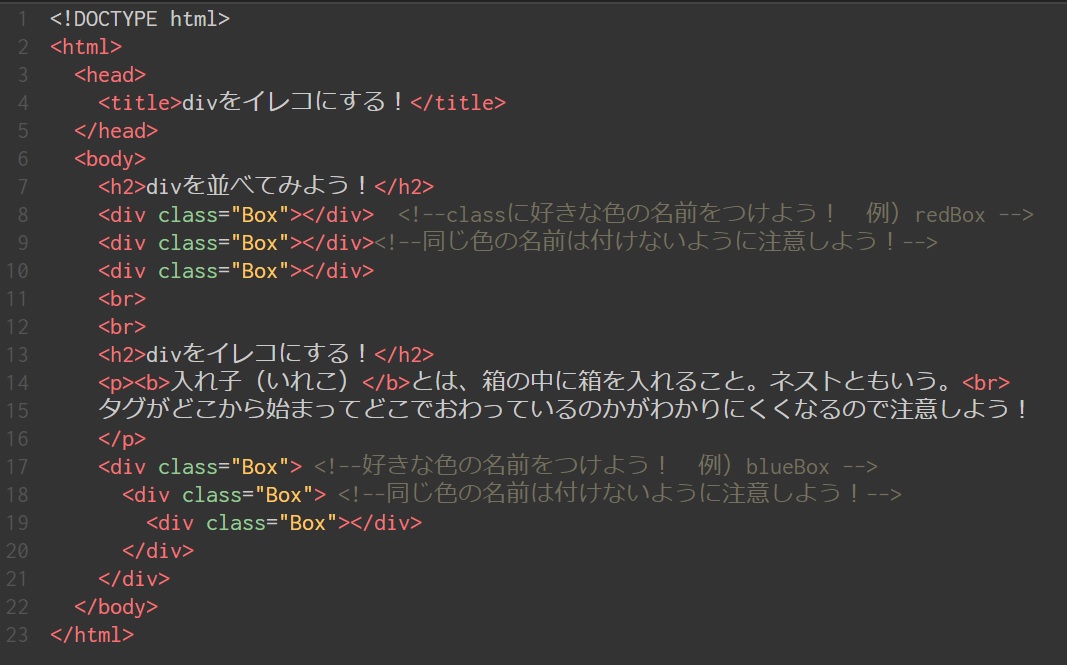Place cursor on the DOCTYPE html declaration
The height and width of the screenshot is (665, 1067).
pyautogui.click(x=139, y=18)
